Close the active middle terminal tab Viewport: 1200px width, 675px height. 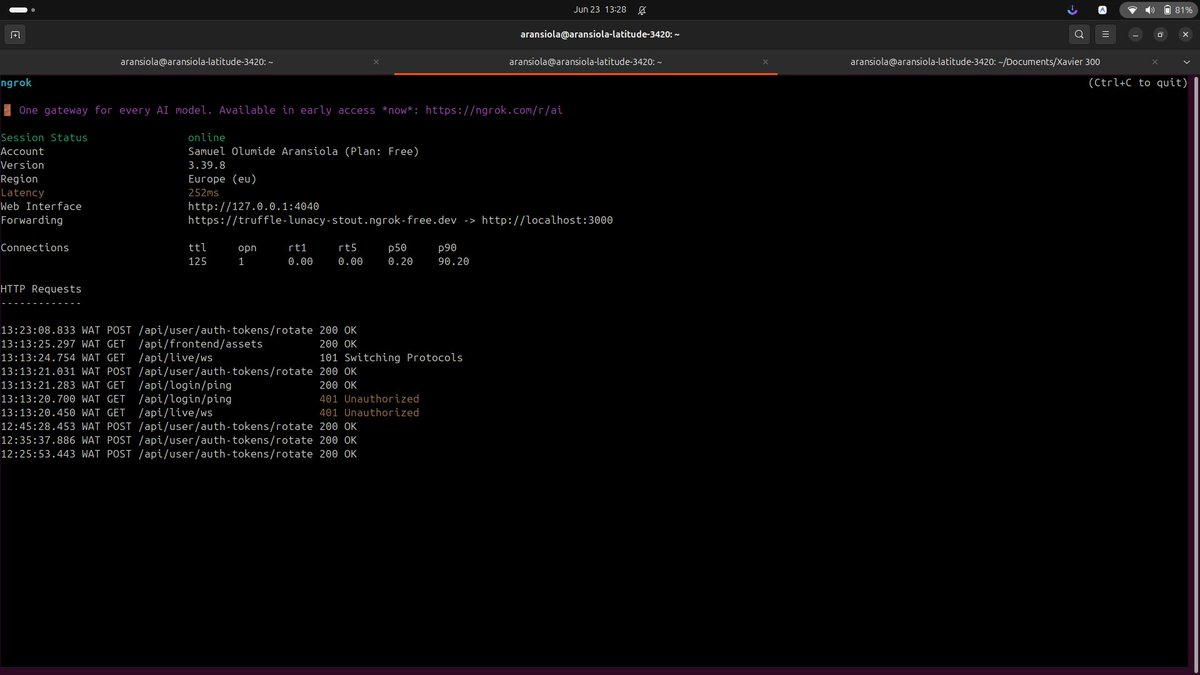pyautogui.click(x=766, y=61)
